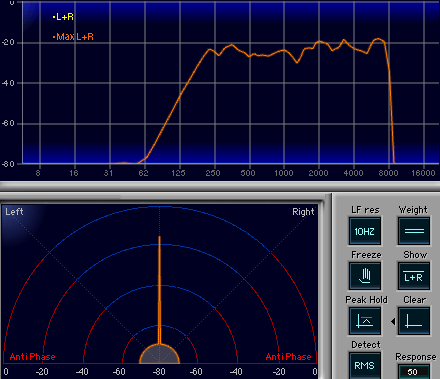The height and width of the screenshot is (379, 440).
Task: Toggle the Weight flat-lines button
Action: coord(414,231)
